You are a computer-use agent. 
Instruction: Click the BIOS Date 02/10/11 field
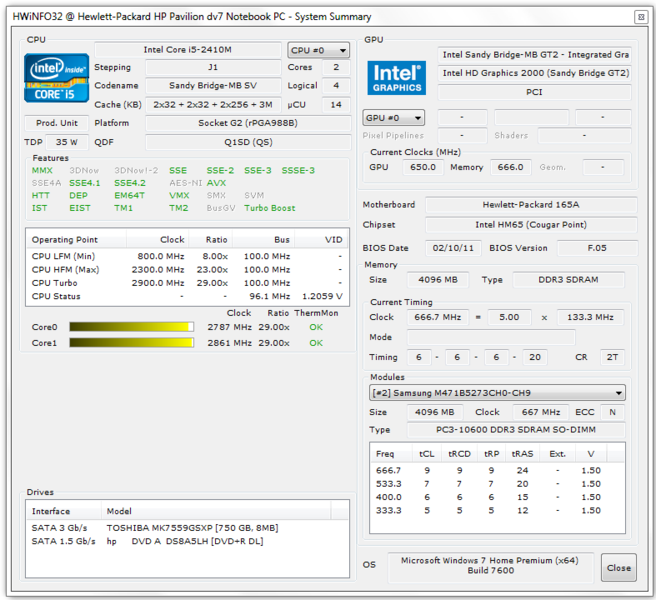pyautogui.click(x=453, y=248)
